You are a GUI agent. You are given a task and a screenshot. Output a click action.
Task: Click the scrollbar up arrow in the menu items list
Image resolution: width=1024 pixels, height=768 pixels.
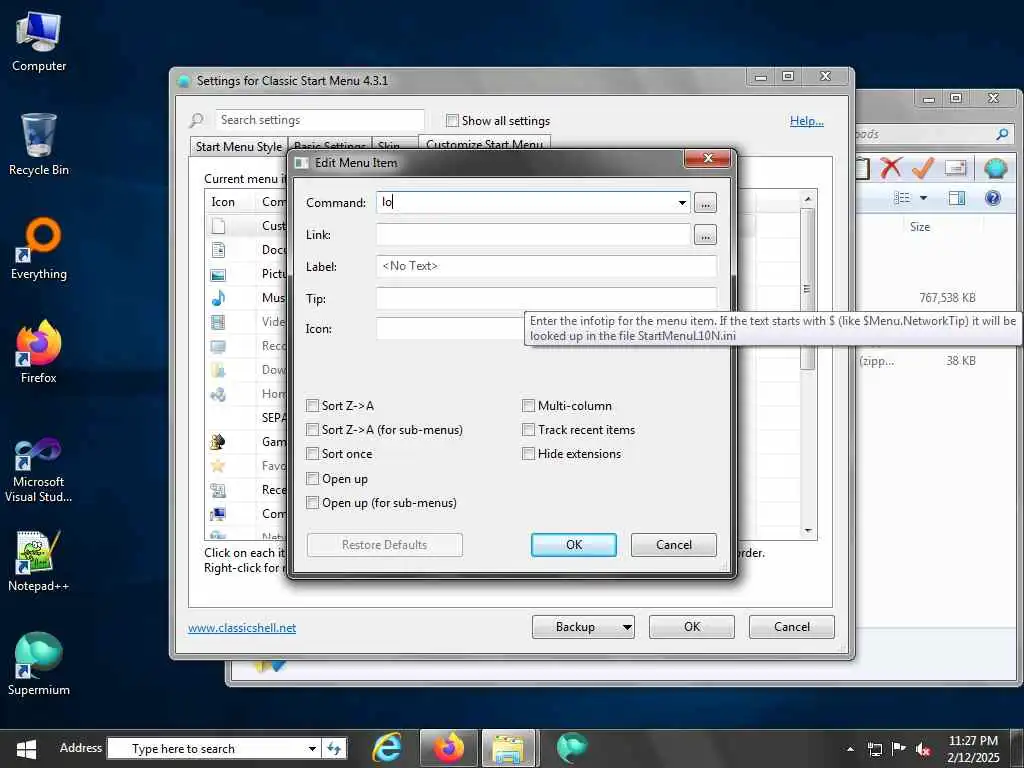coord(808,198)
